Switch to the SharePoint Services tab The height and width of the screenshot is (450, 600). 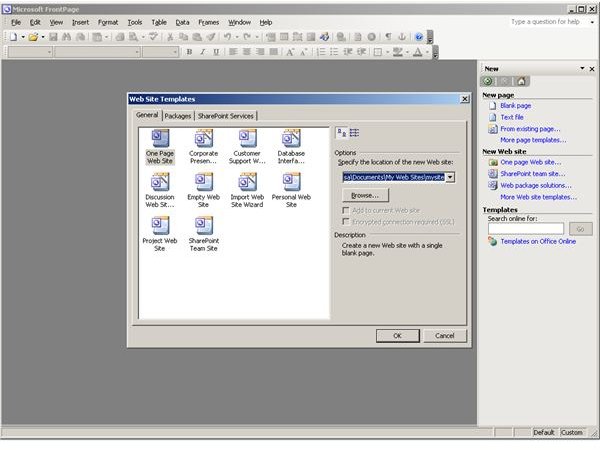click(x=225, y=116)
